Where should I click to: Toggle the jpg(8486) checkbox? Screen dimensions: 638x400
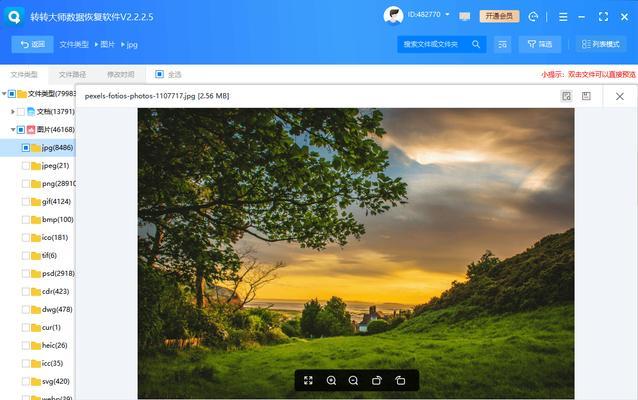(26, 147)
